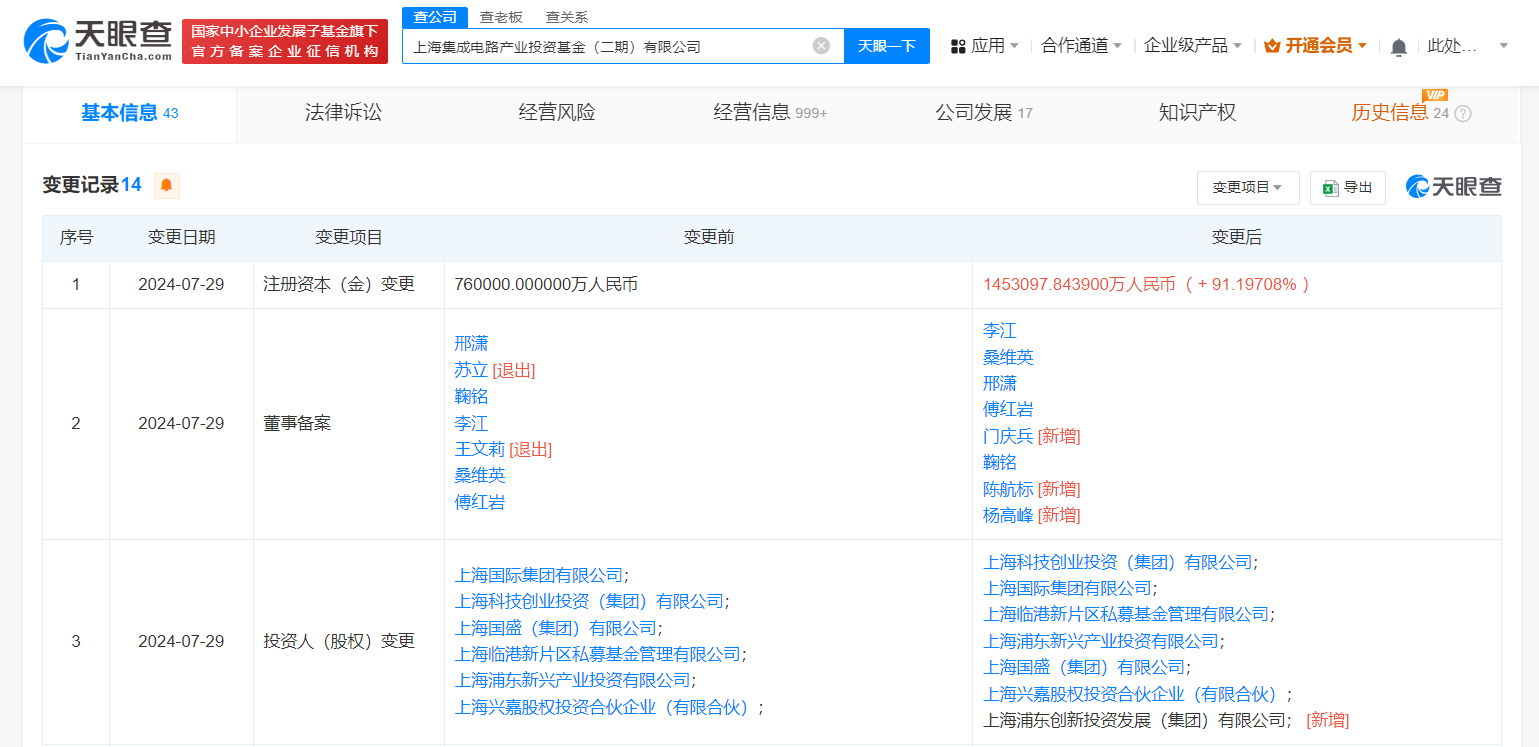Open 上海国际集团有限公司 company link
Screen dimensions: 1539x747
click(x=538, y=575)
